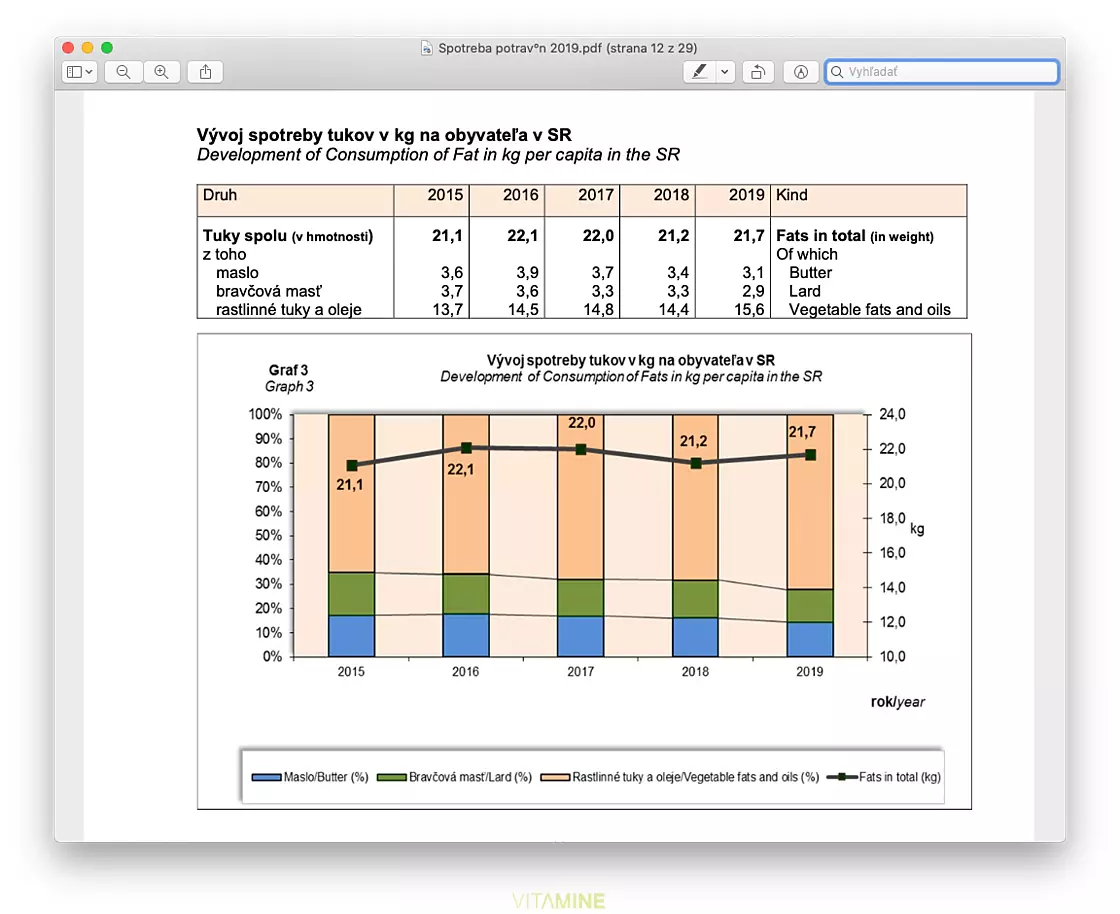
Task: Click the Fats in total label
Action: (x=855, y=236)
